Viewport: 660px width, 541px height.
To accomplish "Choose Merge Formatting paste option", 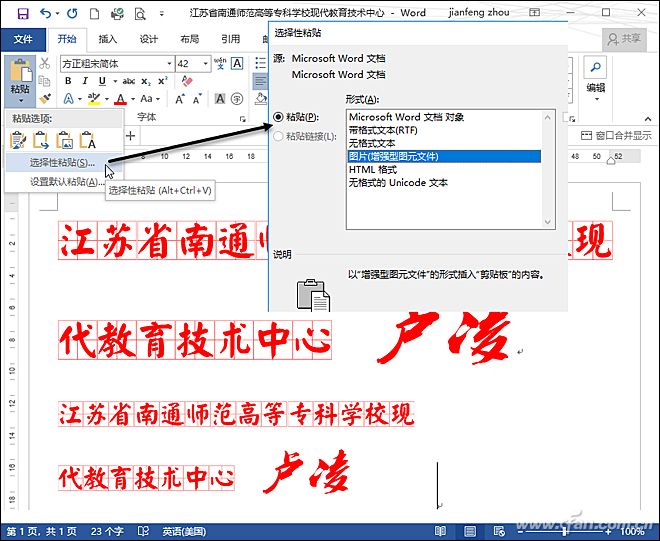I will pos(41,140).
